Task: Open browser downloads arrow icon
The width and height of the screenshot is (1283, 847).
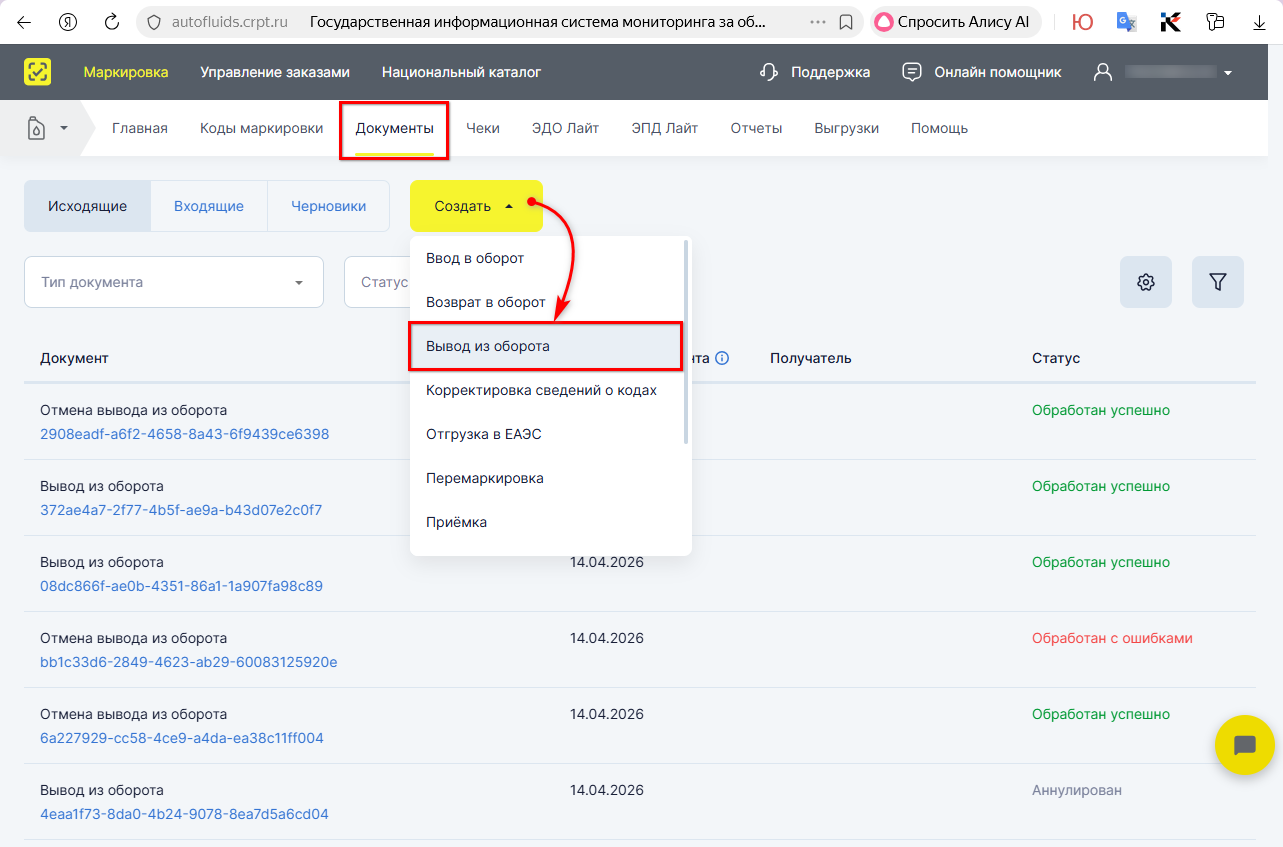Action: pos(1260,22)
